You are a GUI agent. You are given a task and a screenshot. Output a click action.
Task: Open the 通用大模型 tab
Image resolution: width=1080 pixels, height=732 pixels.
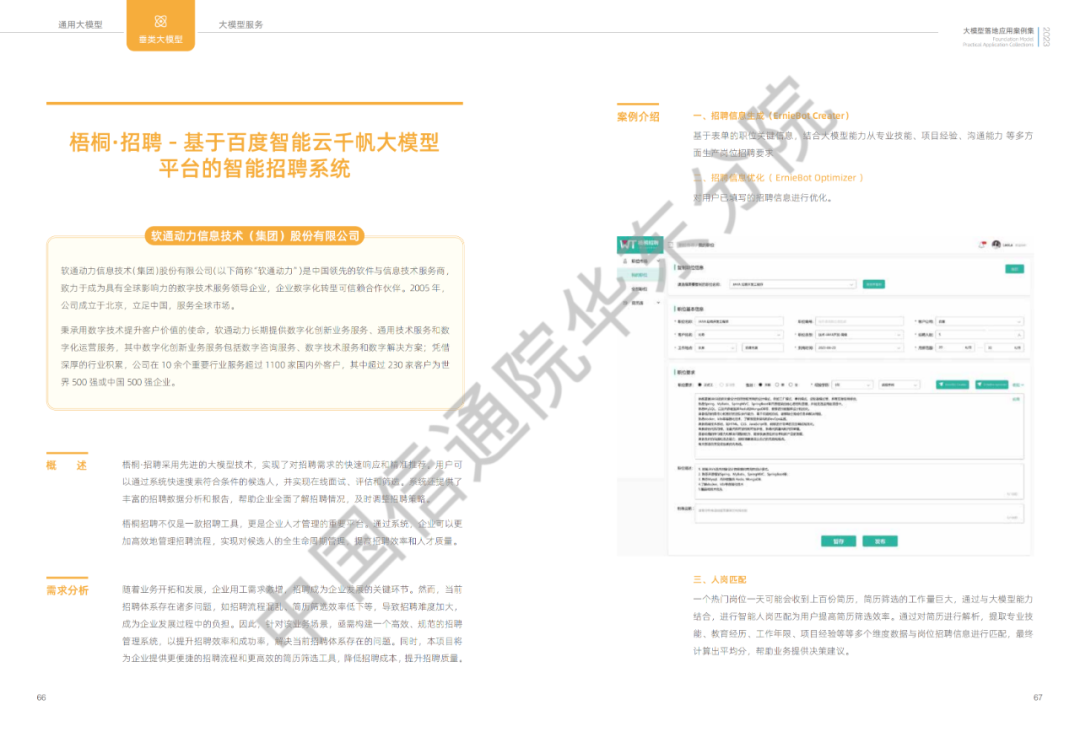point(80,25)
